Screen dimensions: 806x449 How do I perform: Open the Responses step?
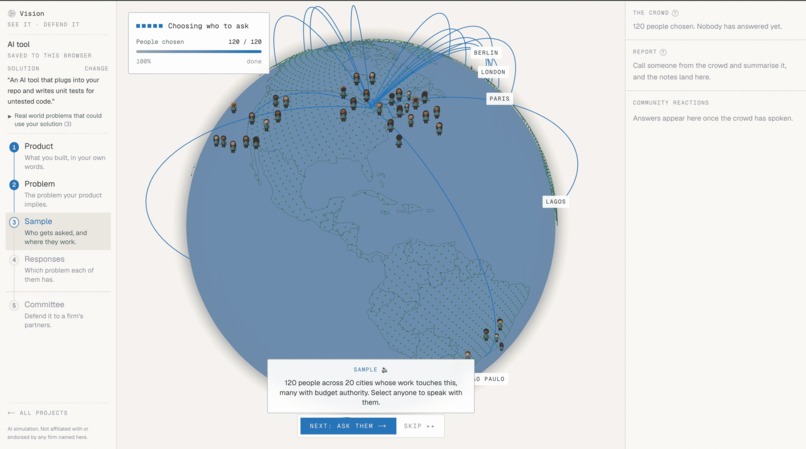(58, 269)
